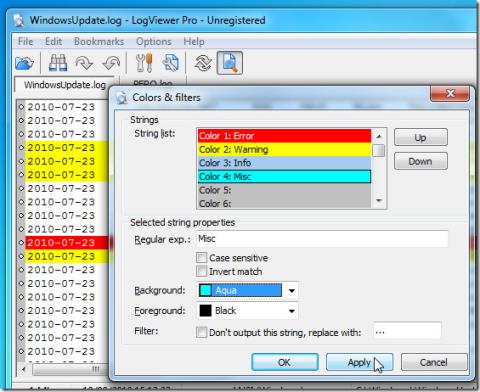
Task: Click string list scroll up arrow
Action: pos(379,136)
